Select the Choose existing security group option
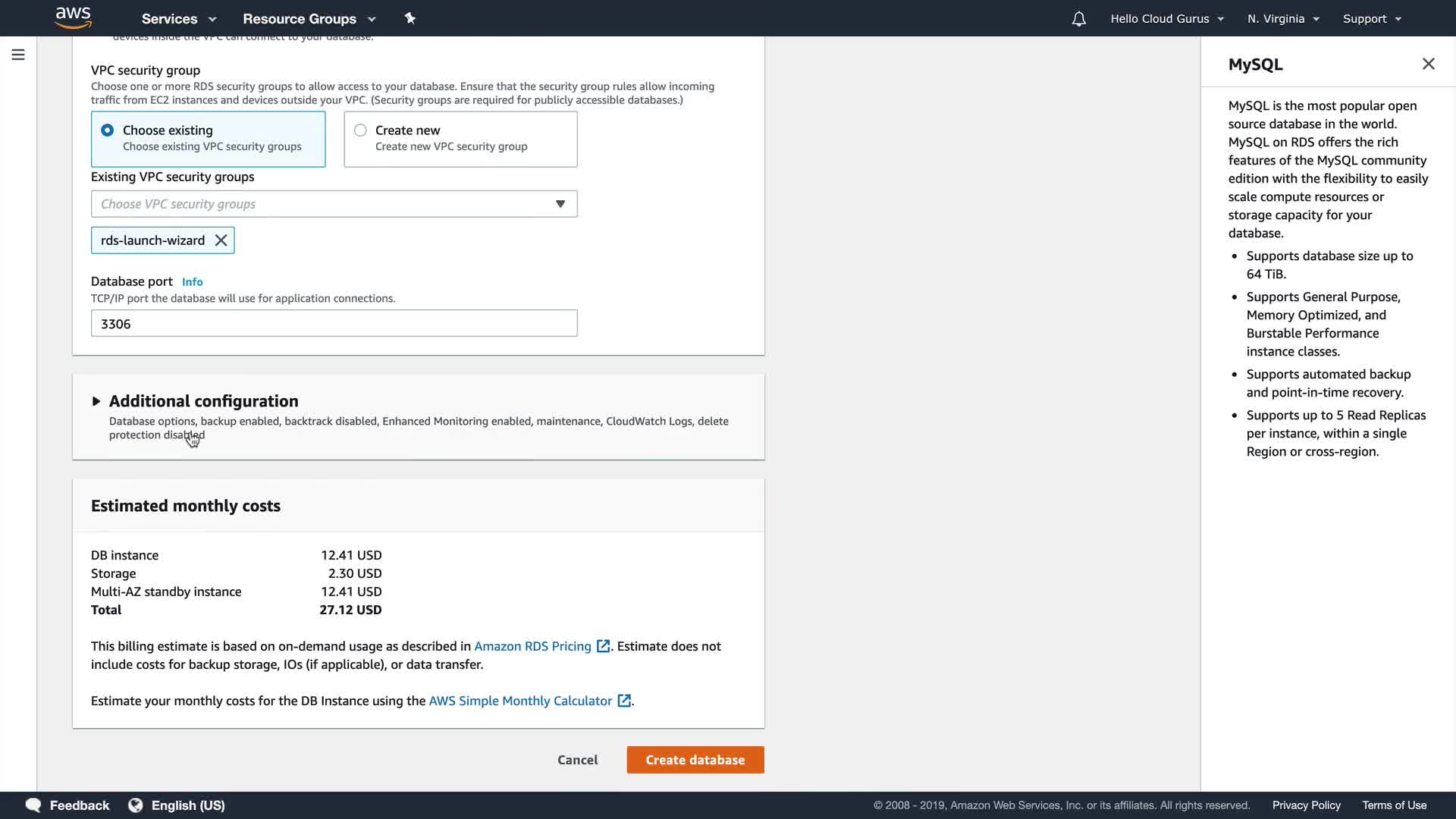This screenshot has width=1456, height=819. pyautogui.click(x=108, y=130)
